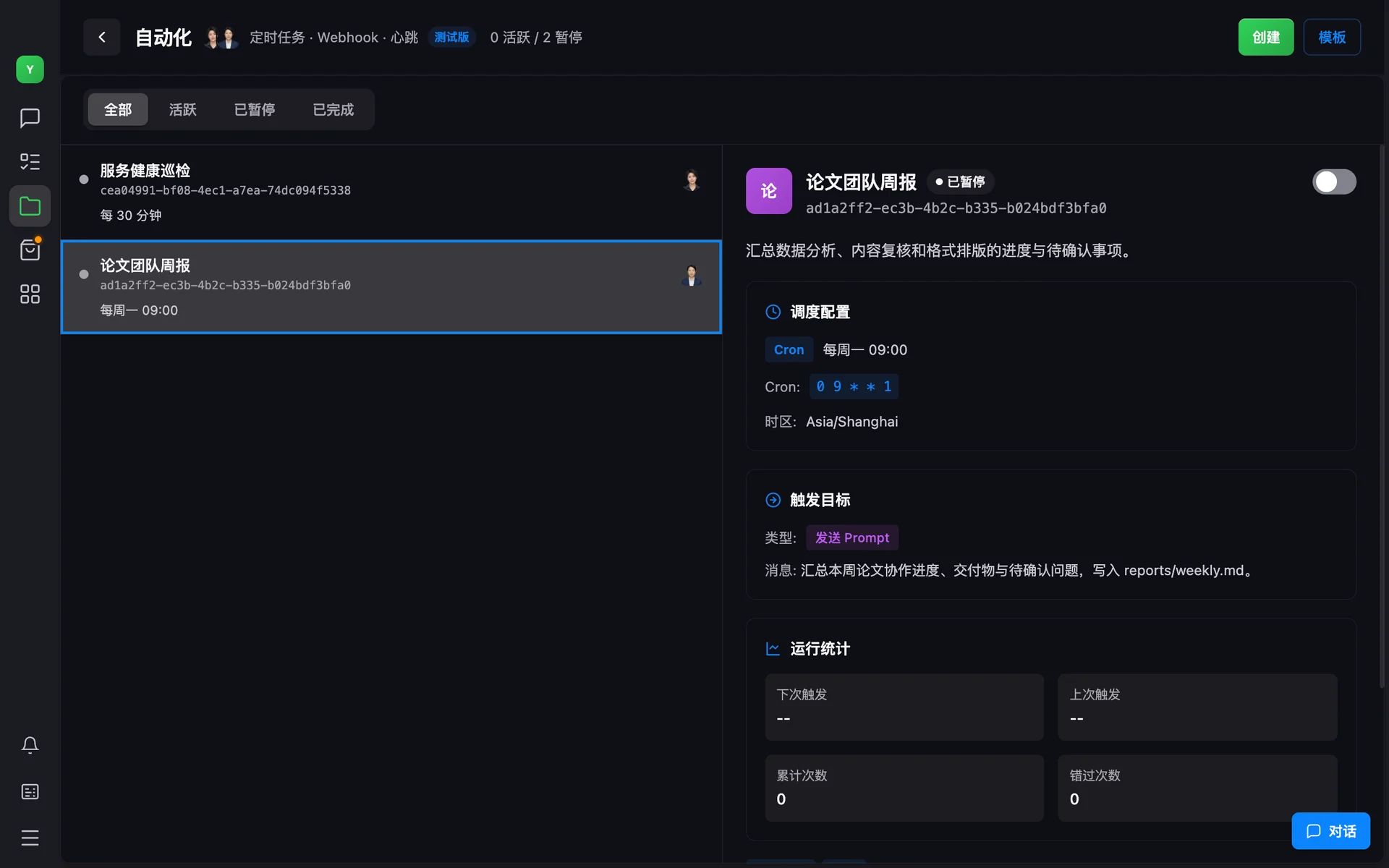Click the clock icon beside 调度配置
Screen dimensions: 1389x868
coord(773,312)
